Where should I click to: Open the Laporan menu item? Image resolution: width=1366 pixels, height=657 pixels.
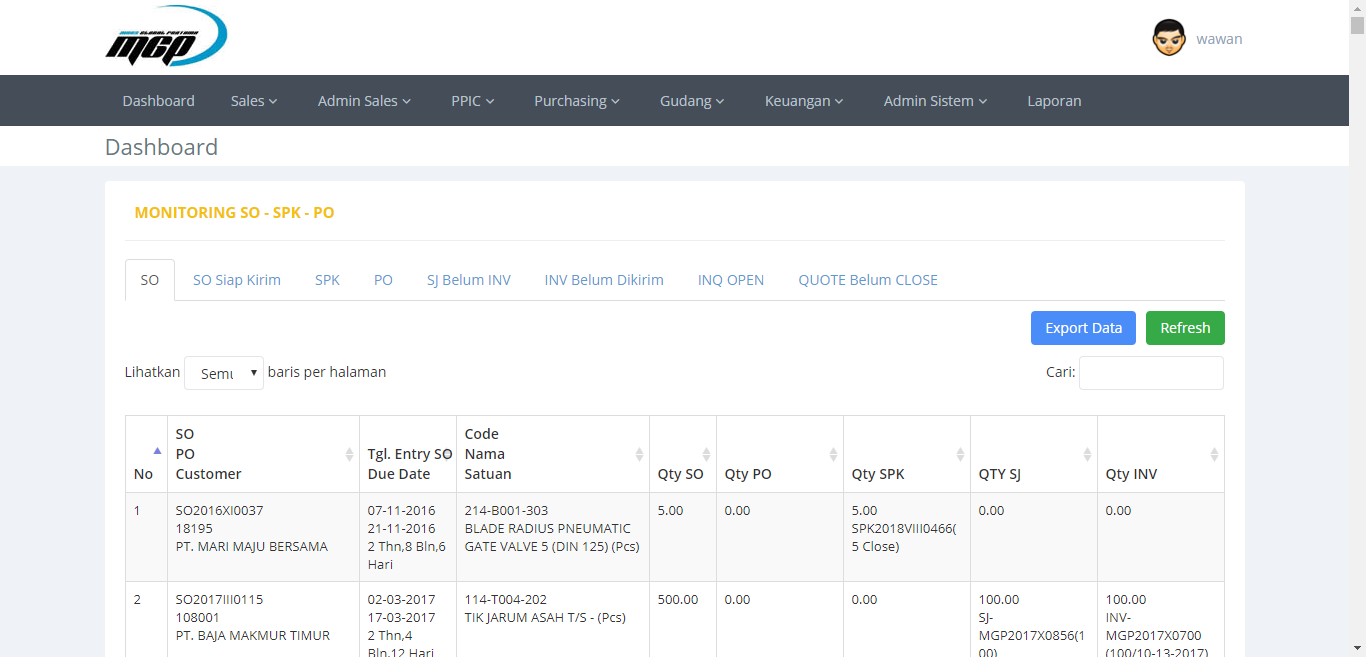[1054, 101]
